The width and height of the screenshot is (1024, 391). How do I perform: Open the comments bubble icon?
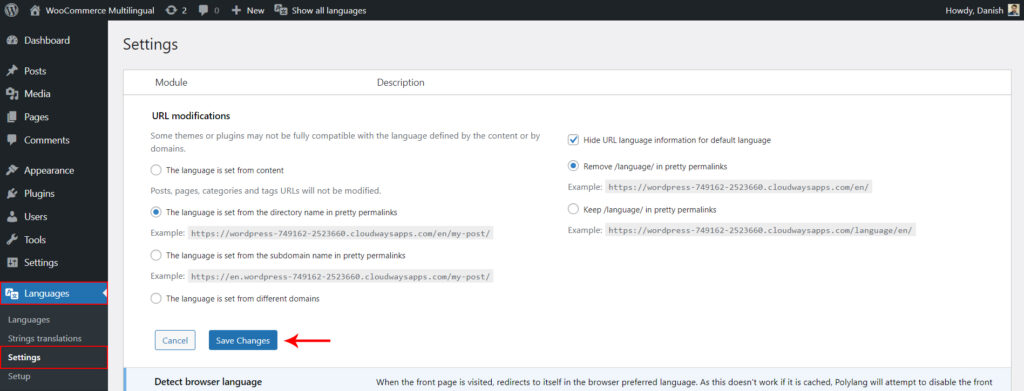[203, 10]
